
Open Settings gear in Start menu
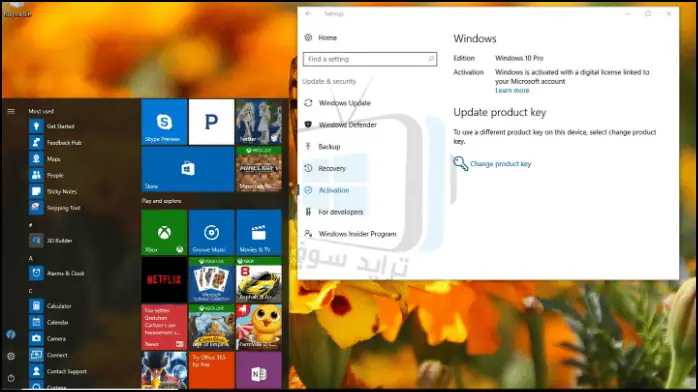tap(11, 356)
